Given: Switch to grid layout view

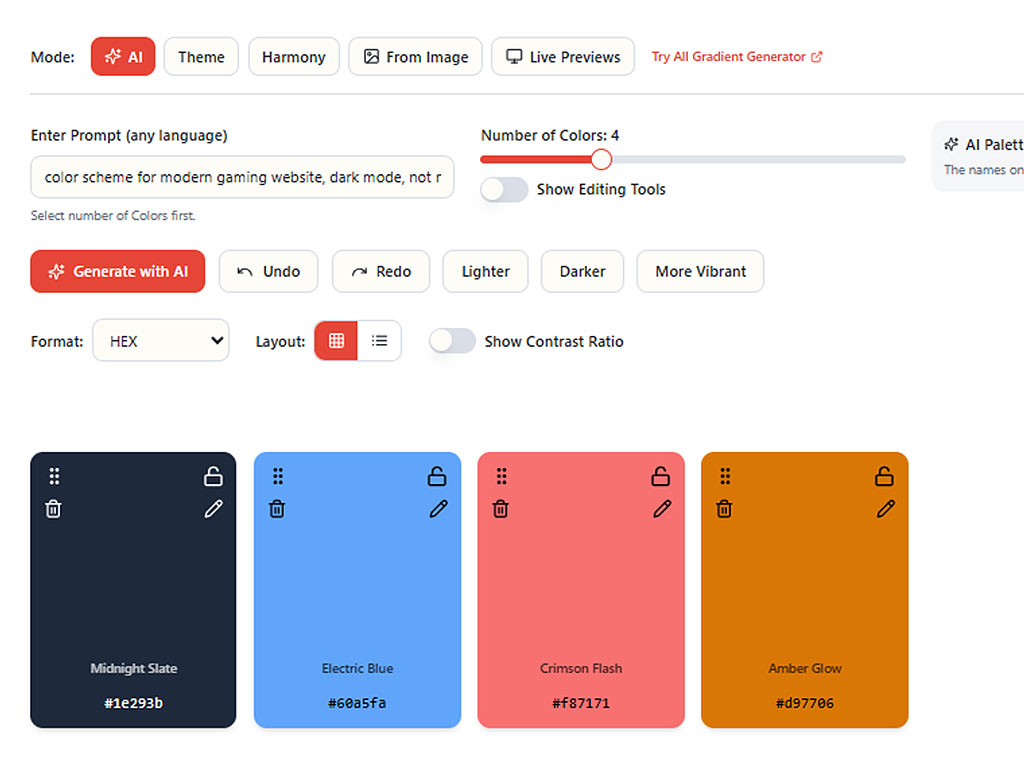Looking at the screenshot, I should coord(336,340).
